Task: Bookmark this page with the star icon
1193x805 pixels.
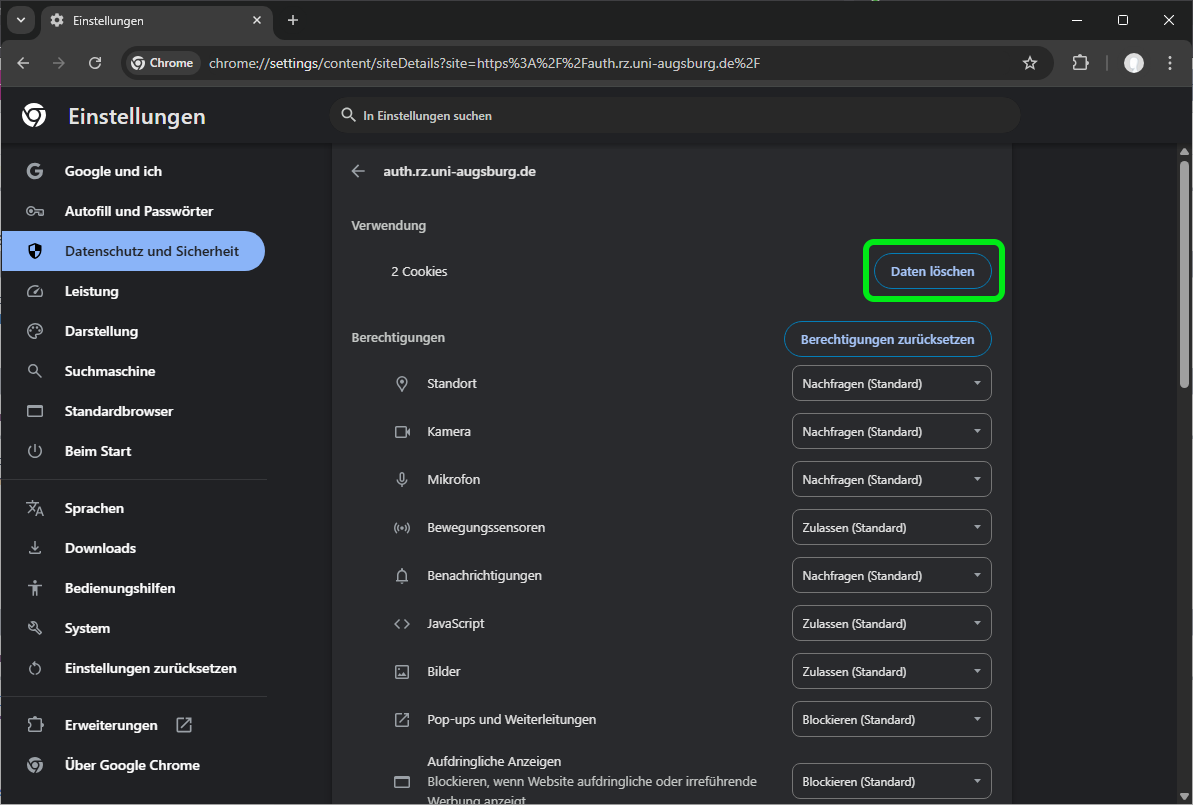Action: click(x=1030, y=63)
